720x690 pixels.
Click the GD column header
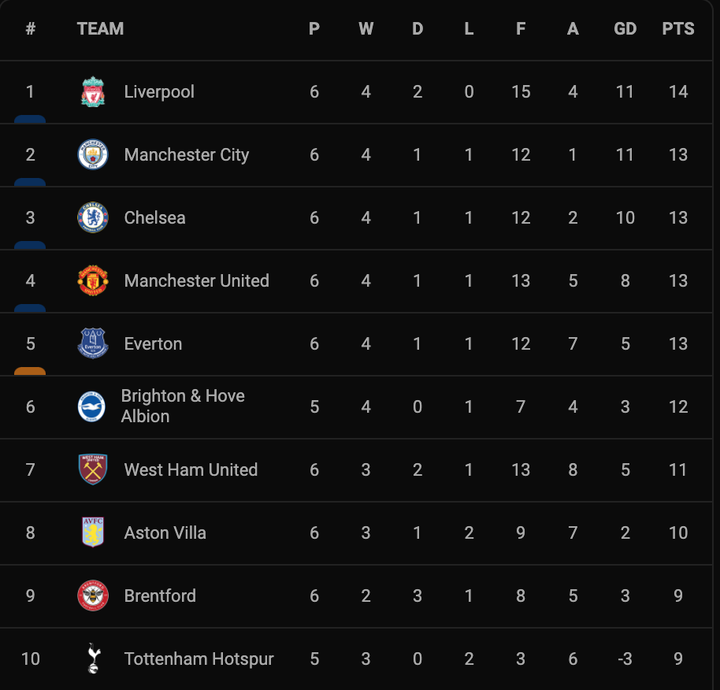pos(625,29)
